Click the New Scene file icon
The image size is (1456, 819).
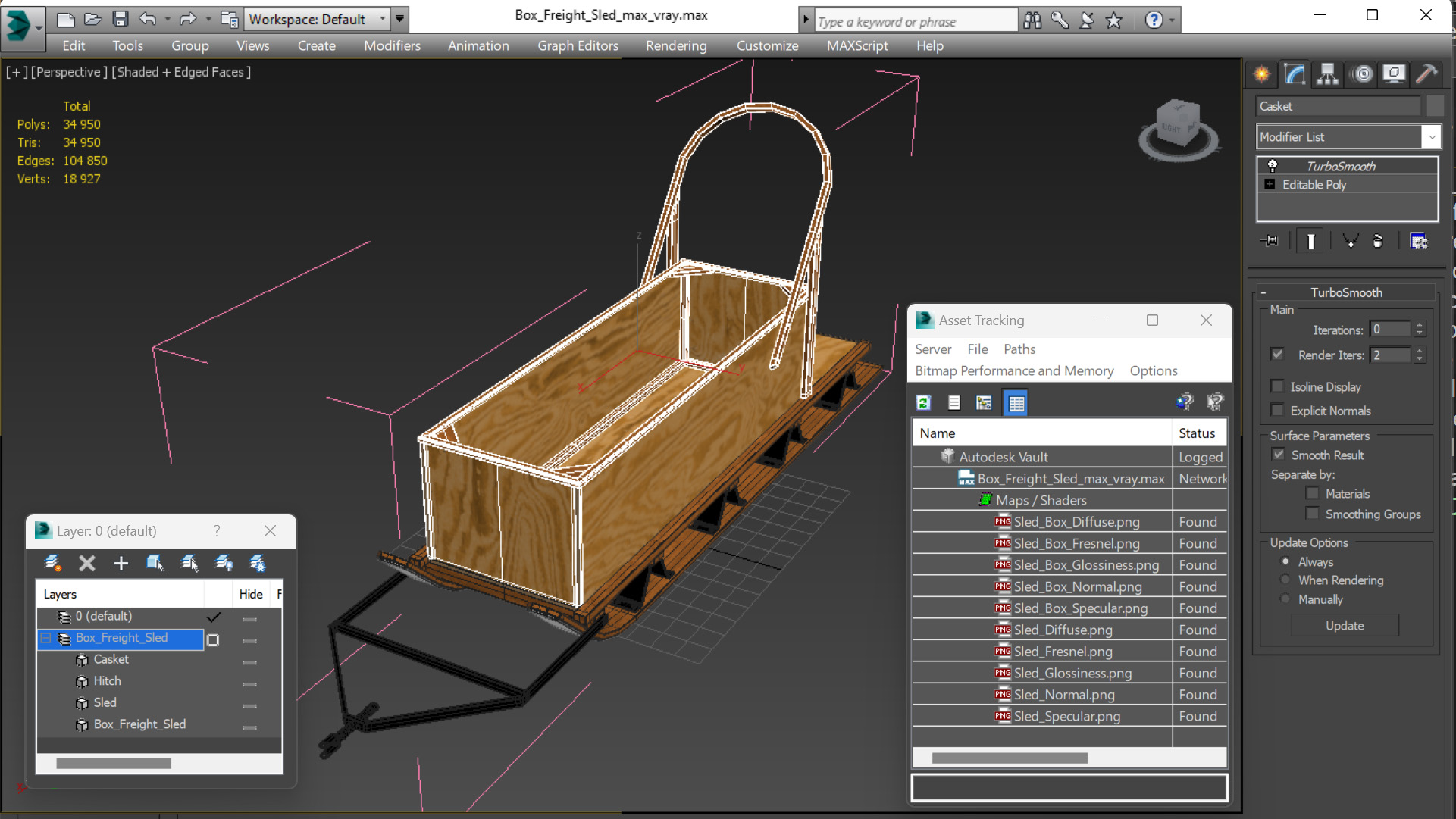click(66, 19)
